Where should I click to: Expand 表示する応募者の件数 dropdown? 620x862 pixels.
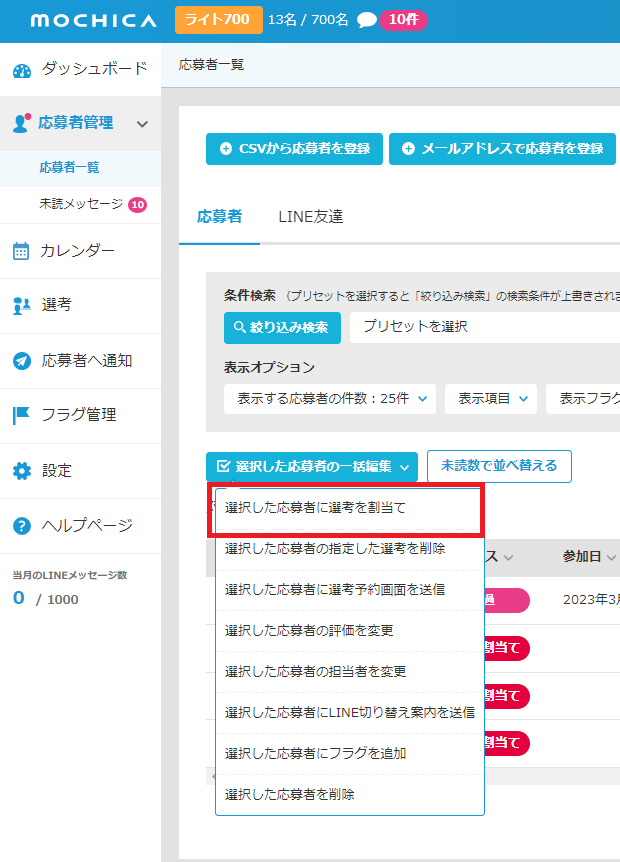click(x=329, y=398)
